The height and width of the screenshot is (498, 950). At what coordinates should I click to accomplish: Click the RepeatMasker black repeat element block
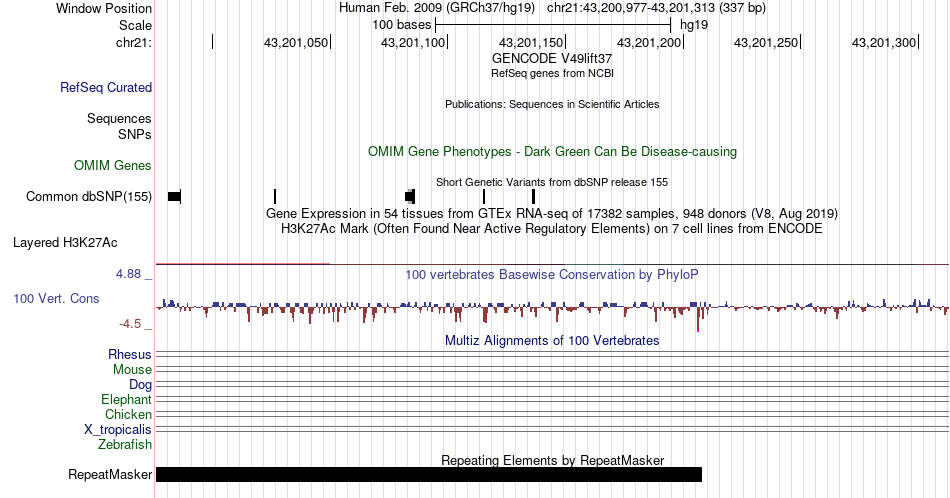click(428, 474)
